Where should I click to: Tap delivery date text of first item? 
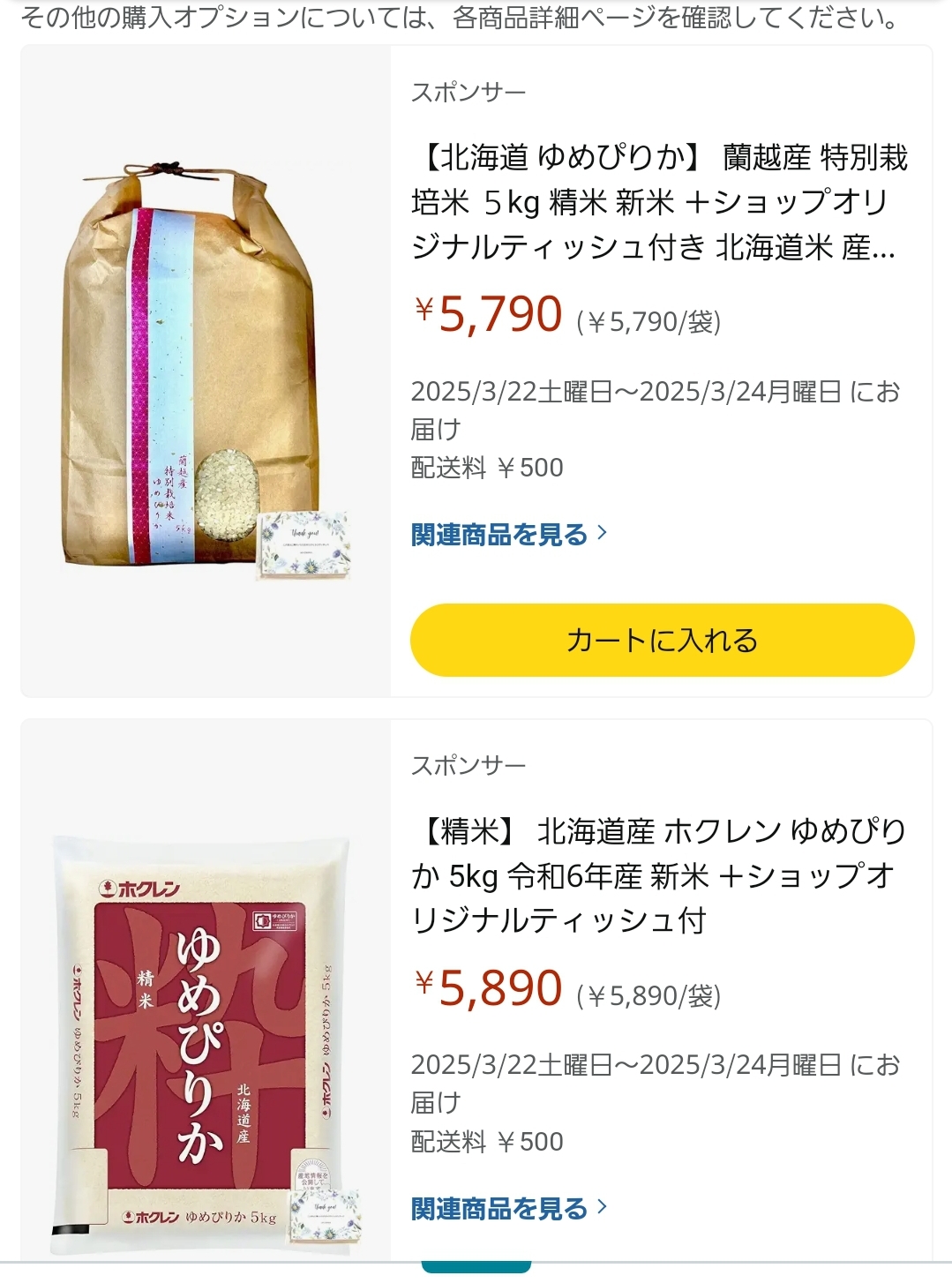(x=656, y=410)
